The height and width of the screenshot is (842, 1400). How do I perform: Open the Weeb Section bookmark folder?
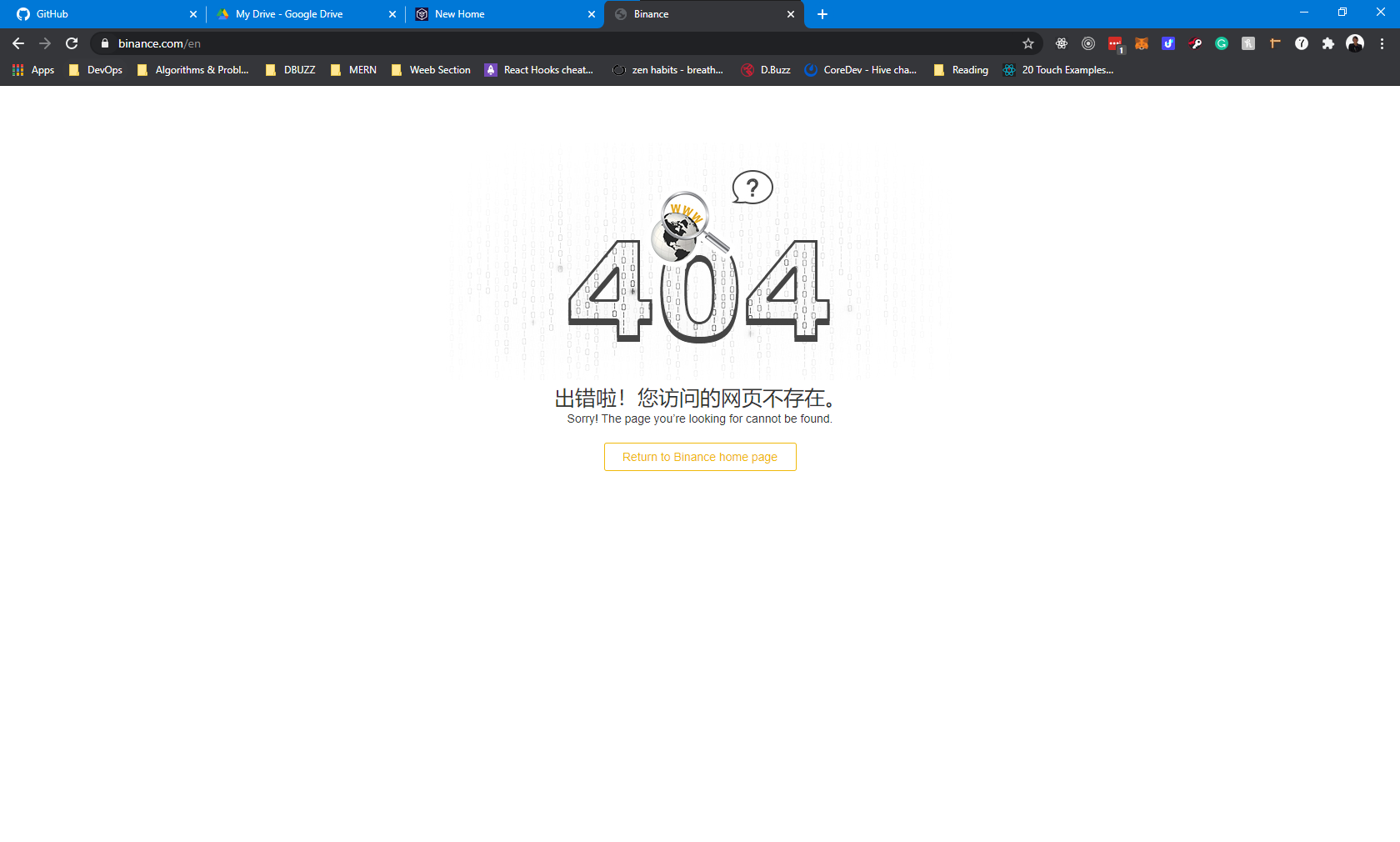pos(431,70)
